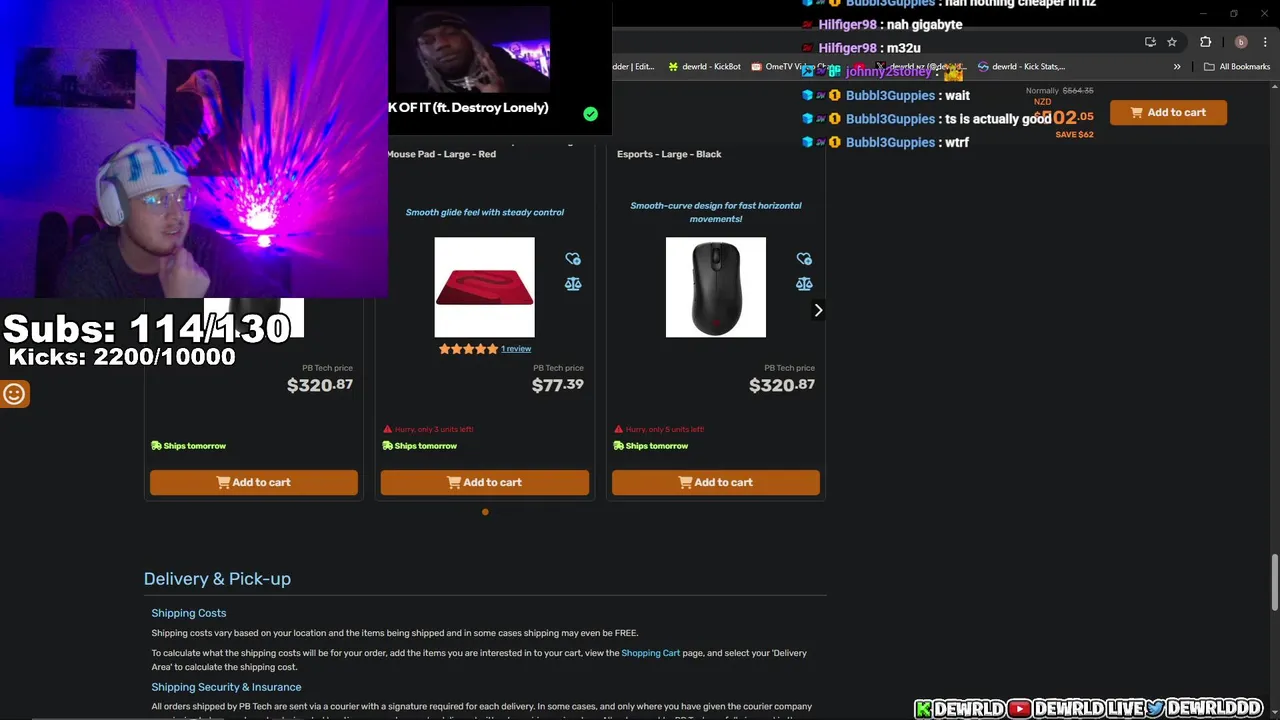The width and height of the screenshot is (1280, 720).
Task: Open the Chrome three-dot menu
Action: coord(1266,42)
